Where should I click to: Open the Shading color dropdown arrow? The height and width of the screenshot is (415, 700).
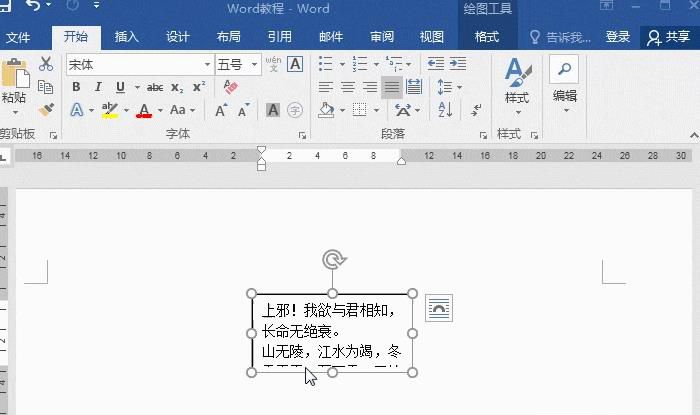pos(342,110)
